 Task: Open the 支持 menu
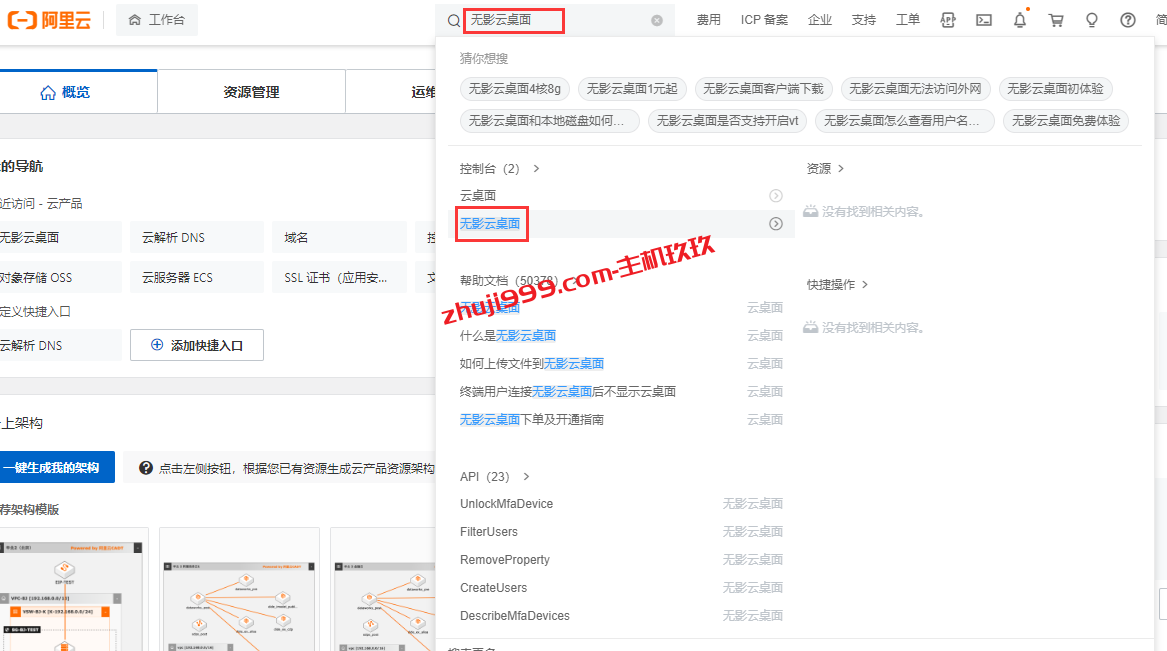(x=863, y=20)
